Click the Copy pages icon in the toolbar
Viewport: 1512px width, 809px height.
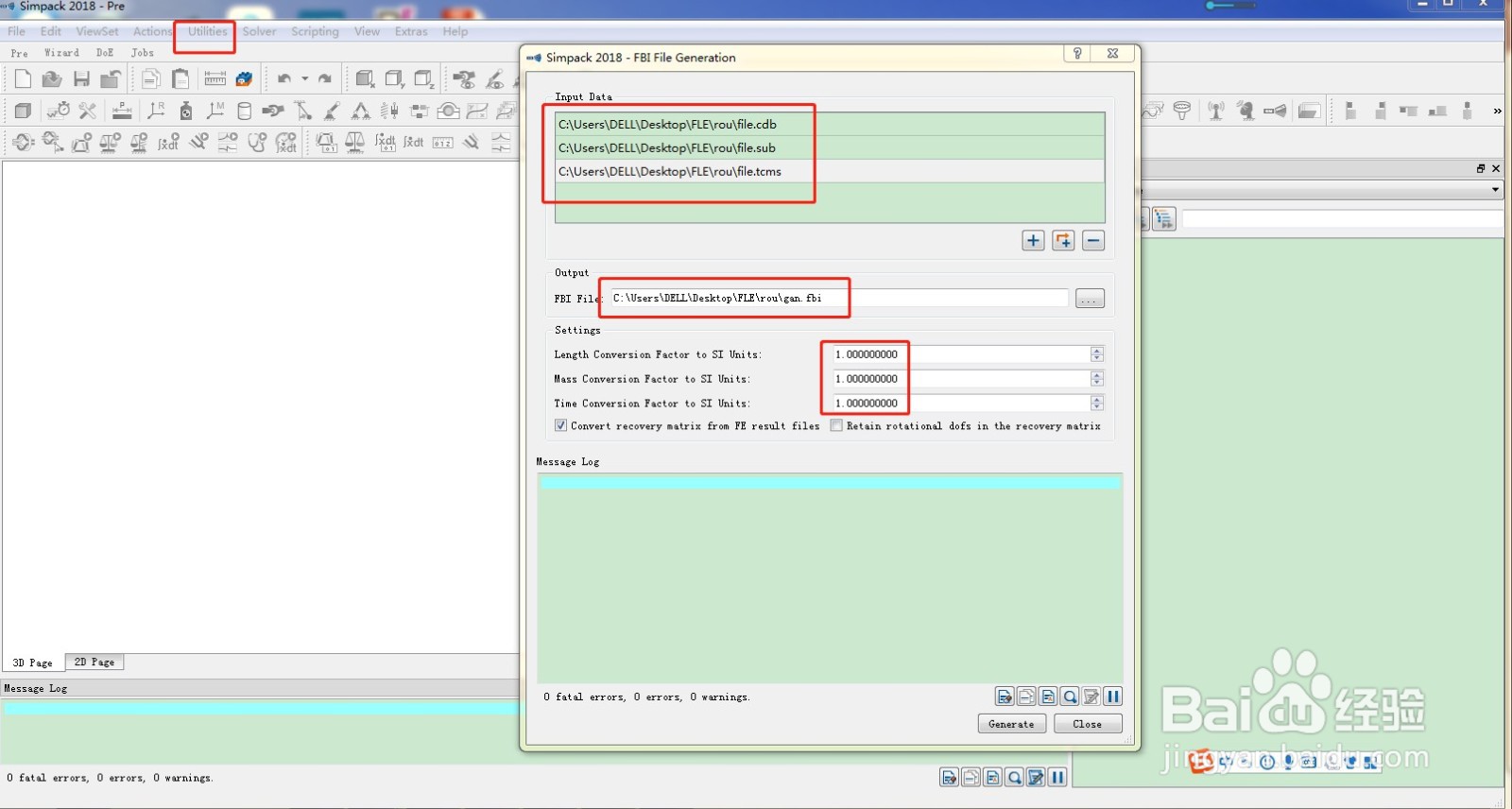click(151, 78)
